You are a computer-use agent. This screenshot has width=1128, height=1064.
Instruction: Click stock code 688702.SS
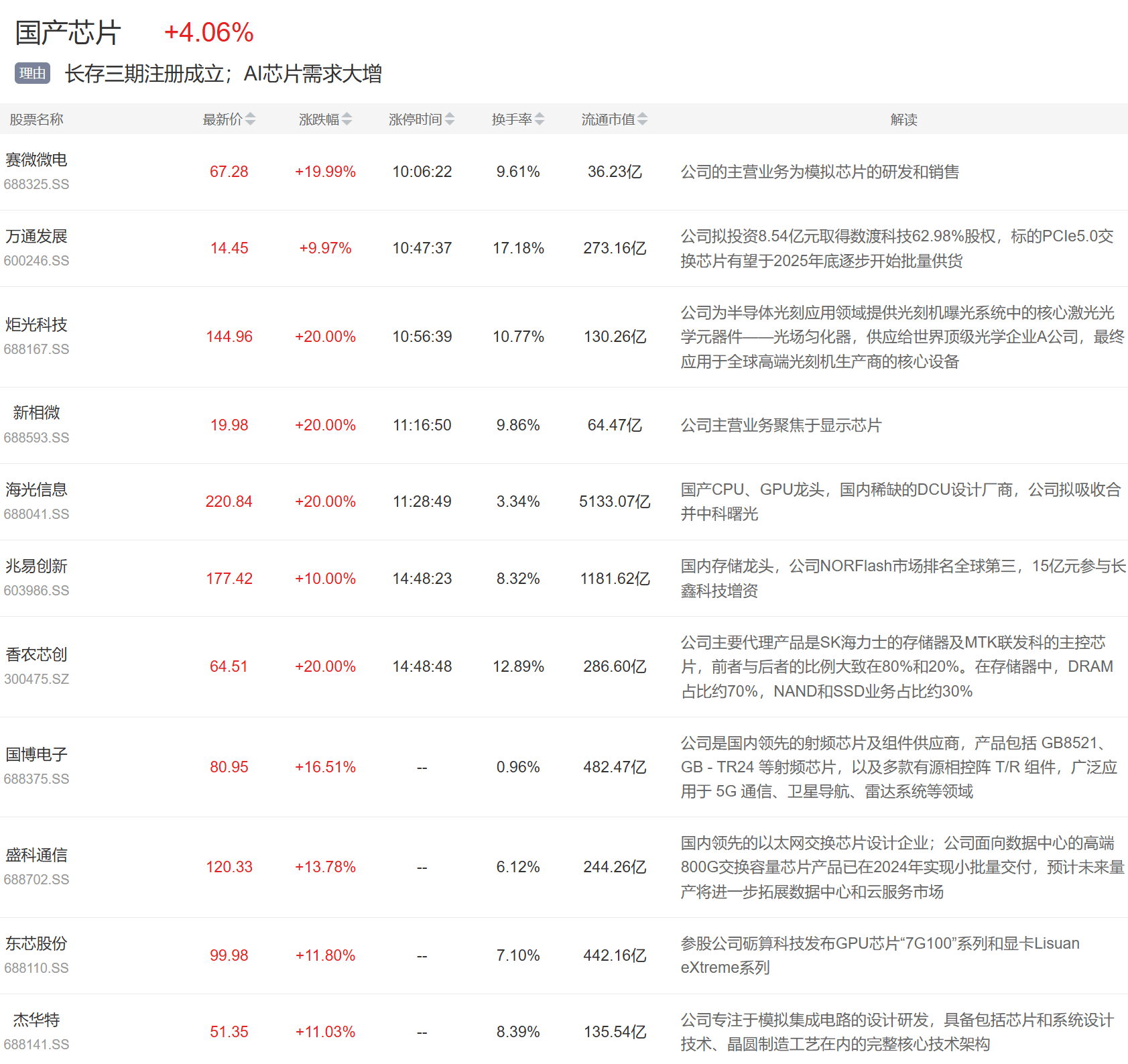coord(36,880)
